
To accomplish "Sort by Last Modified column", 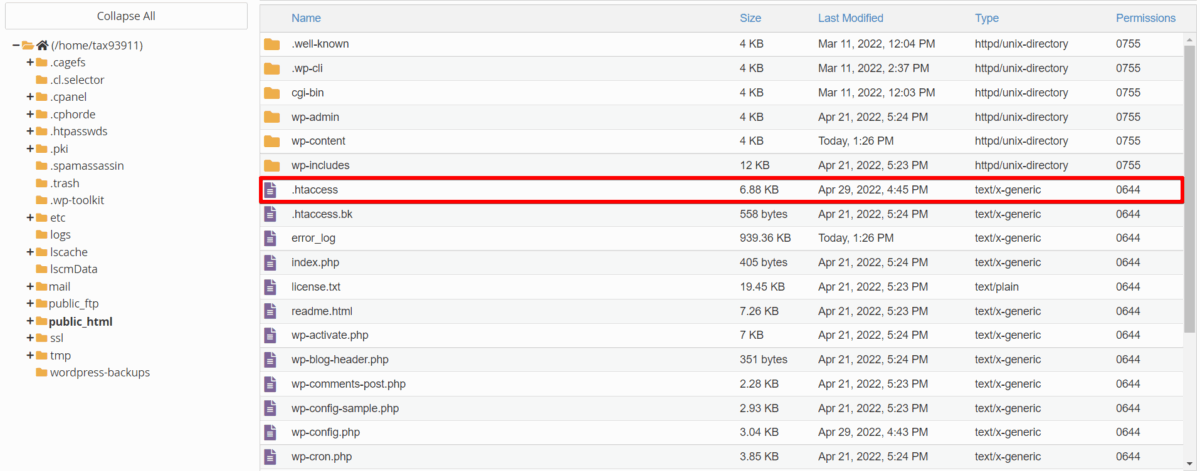I will tap(850, 18).
